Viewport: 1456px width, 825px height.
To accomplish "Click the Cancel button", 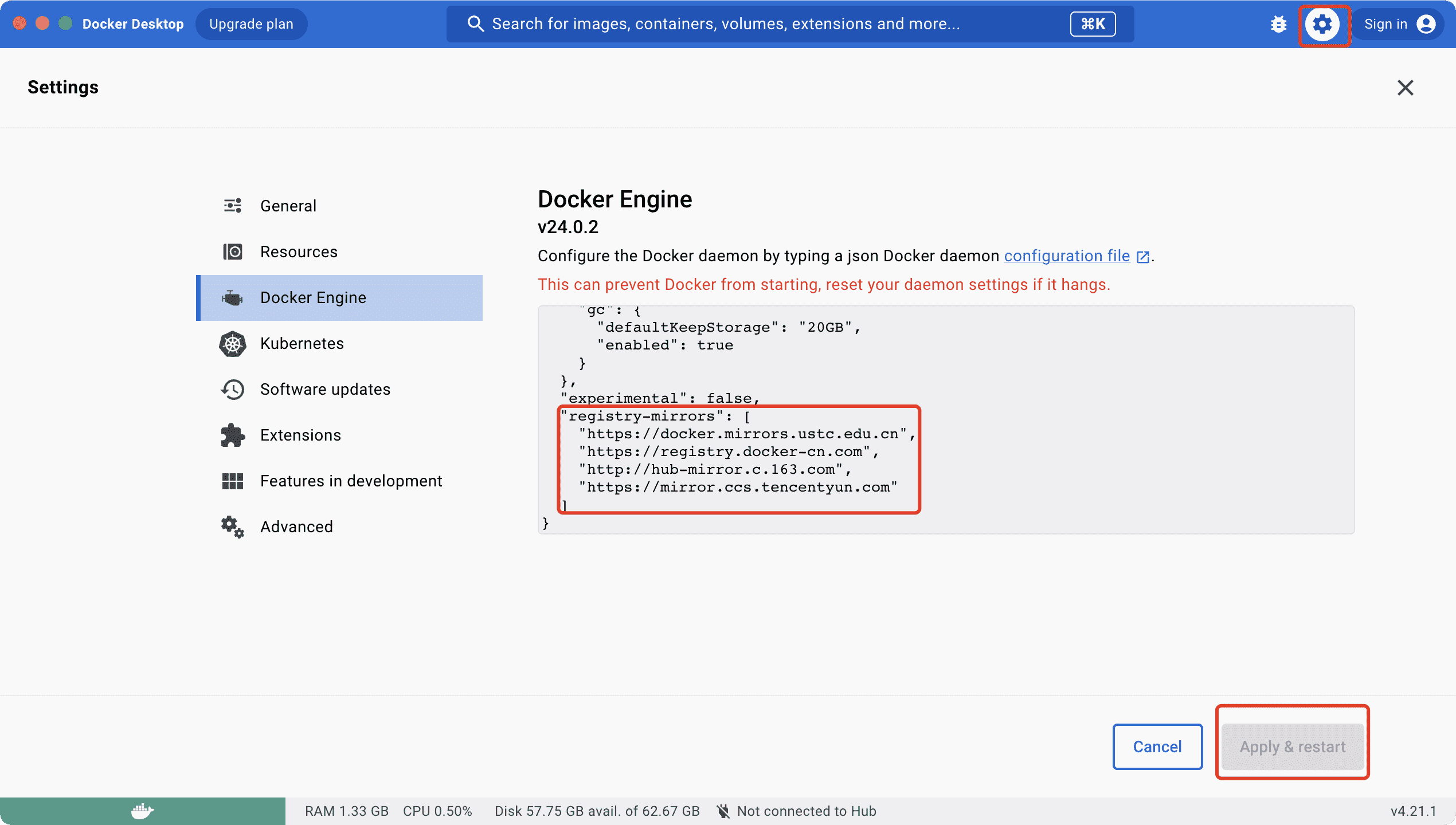I will [x=1157, y=747].
